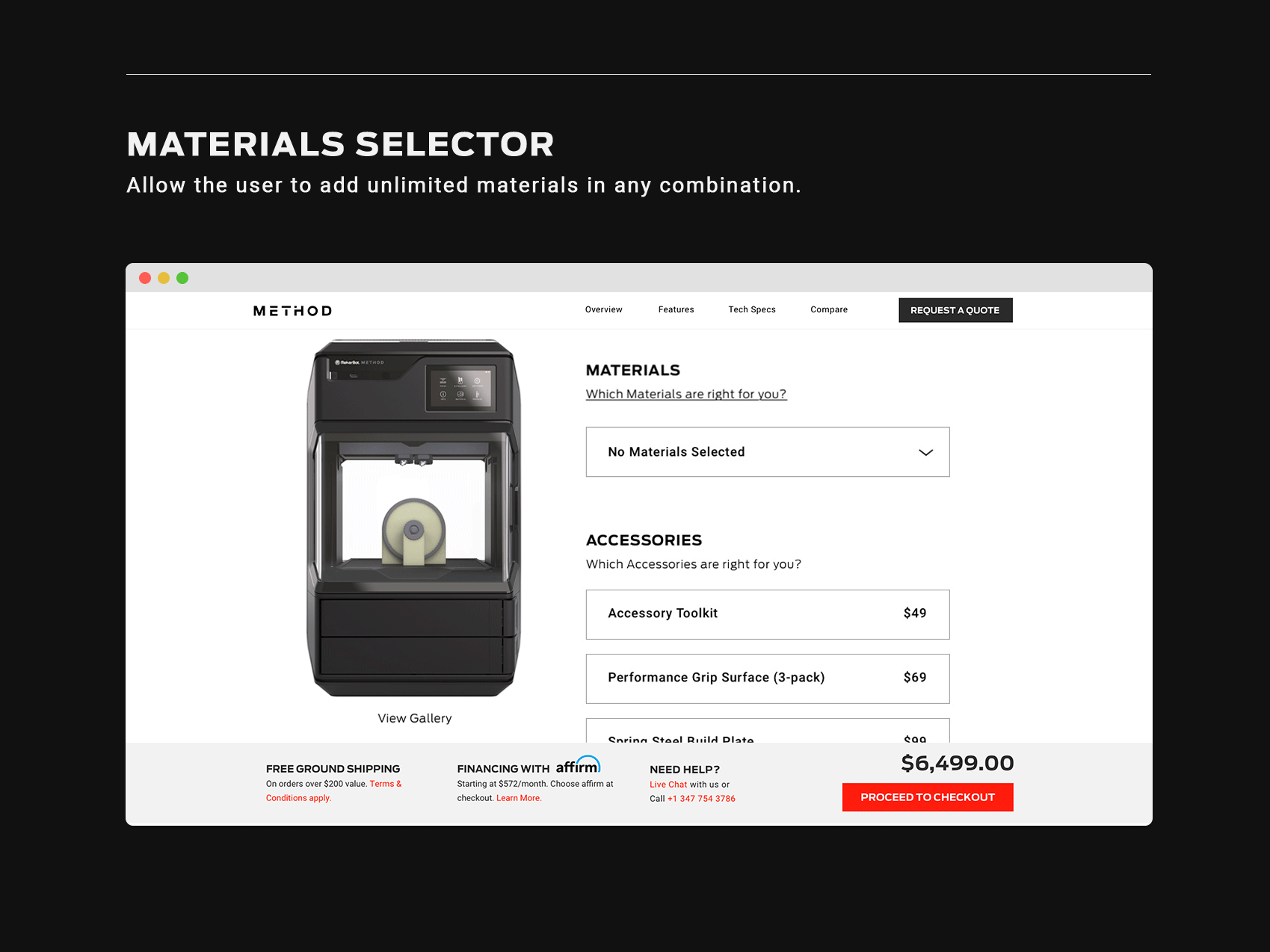
Task: Click the affirm logo
Action: (x=578, y=765)
